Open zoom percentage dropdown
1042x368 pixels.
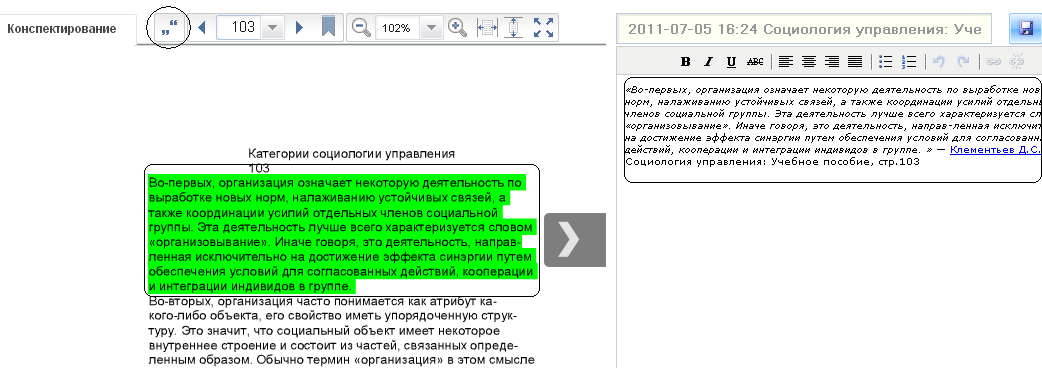431,28
